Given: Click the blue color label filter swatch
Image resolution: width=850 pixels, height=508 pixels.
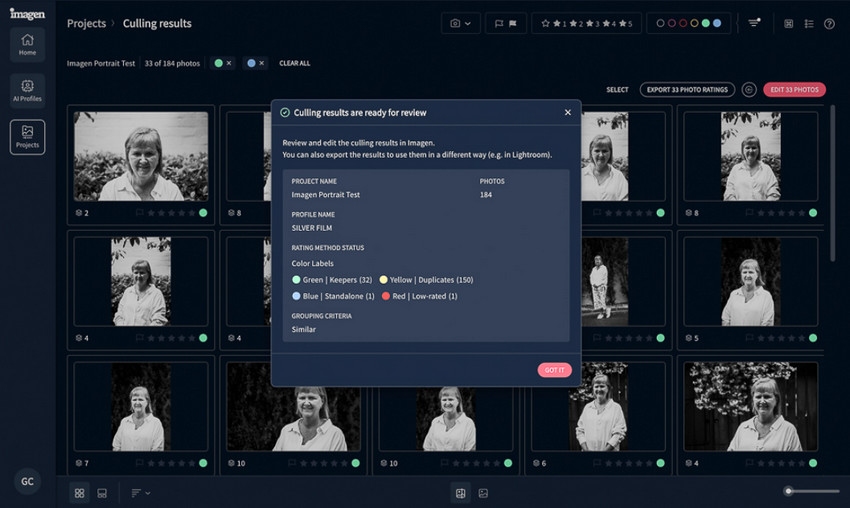Looking at the screenshot, I should tap(717, 23).
